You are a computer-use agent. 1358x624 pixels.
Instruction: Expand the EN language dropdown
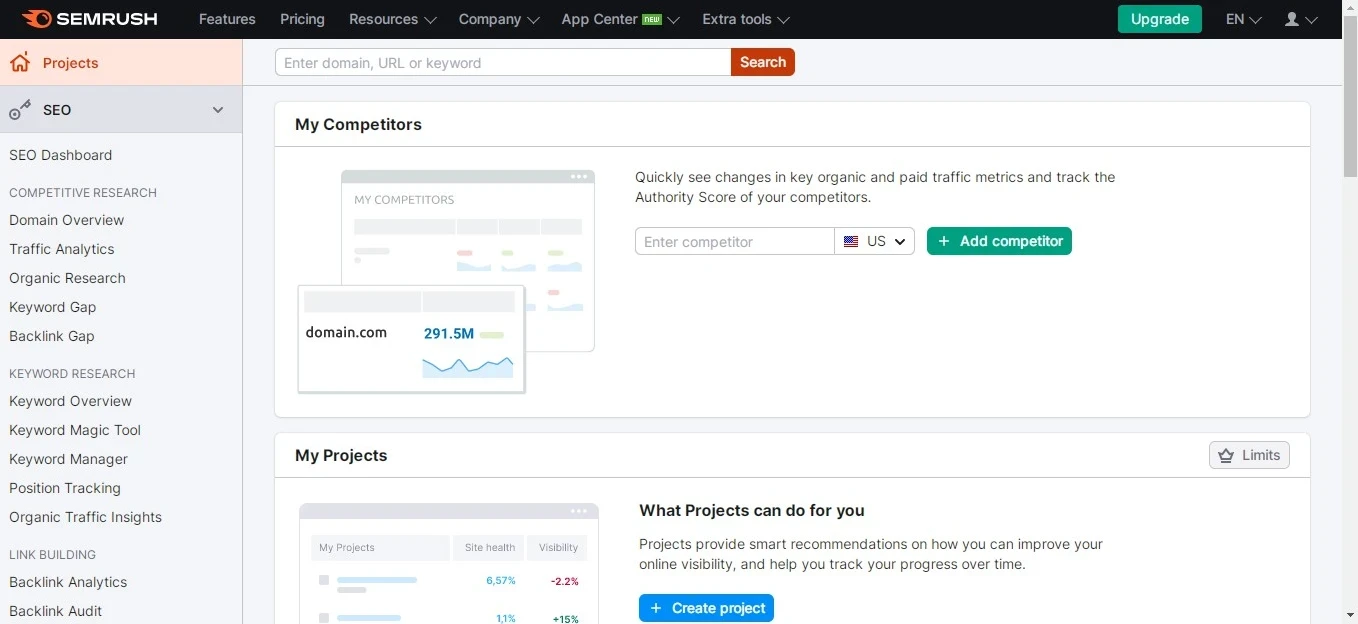(1243, 19)
